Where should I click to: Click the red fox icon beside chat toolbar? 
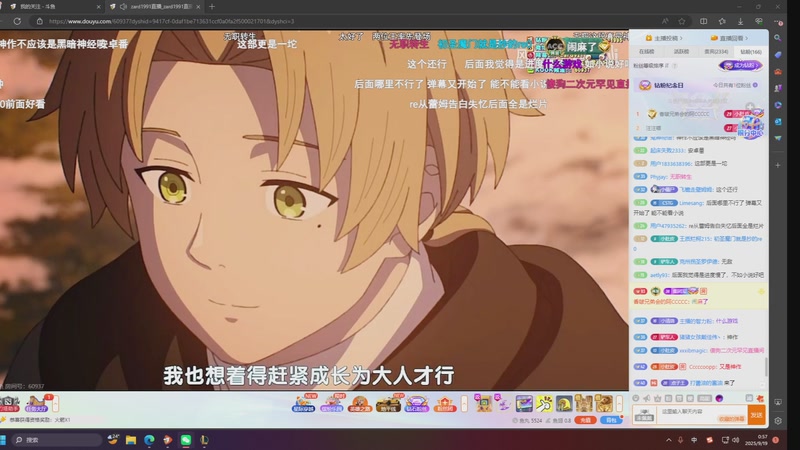pyautogui.click(x=760, y=398)
